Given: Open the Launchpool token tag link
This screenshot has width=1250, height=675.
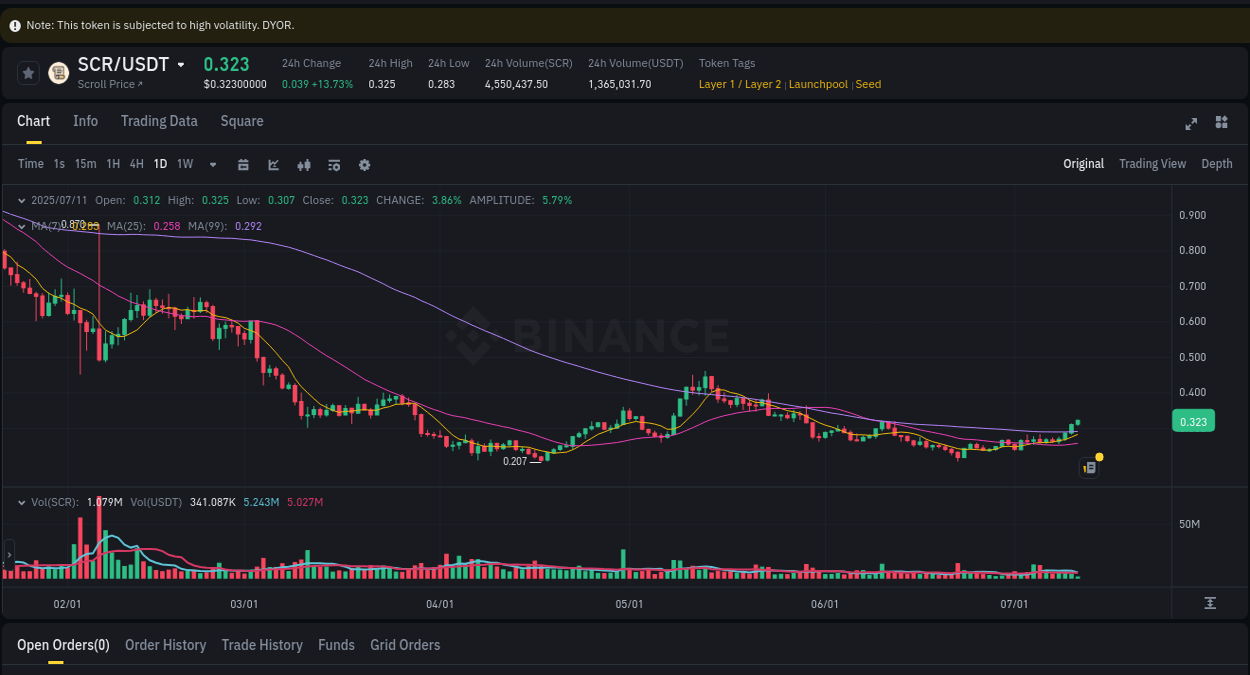Looking at the screenshot, I should coord(818,84).
